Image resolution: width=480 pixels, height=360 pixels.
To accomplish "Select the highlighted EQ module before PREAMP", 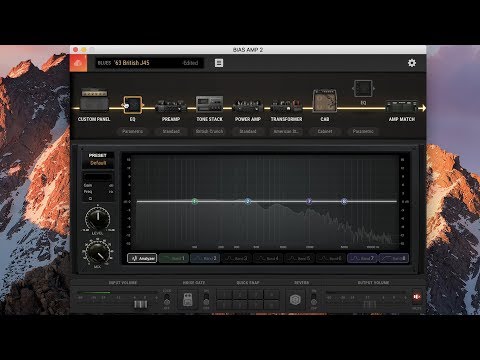I will pyautogui.click(x=133, y=105).
